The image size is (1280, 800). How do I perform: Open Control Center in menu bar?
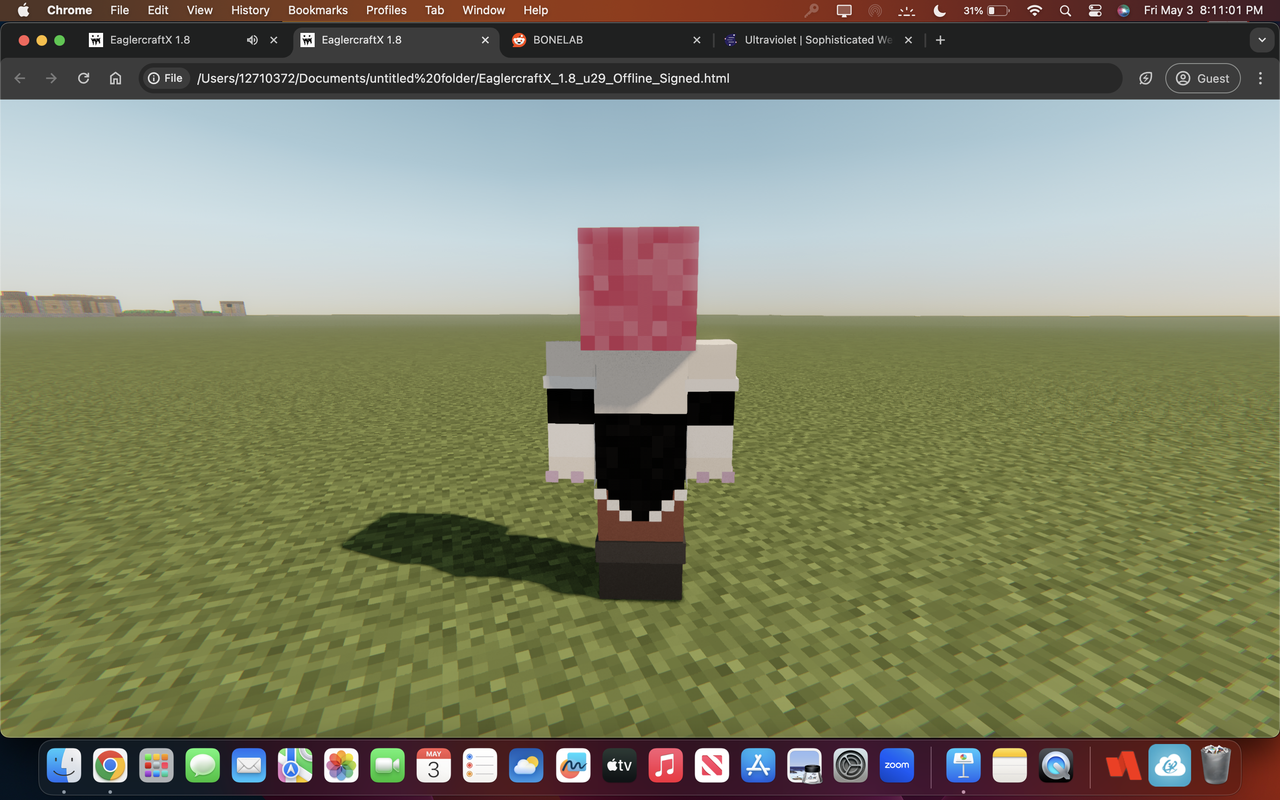point(1095,10)
